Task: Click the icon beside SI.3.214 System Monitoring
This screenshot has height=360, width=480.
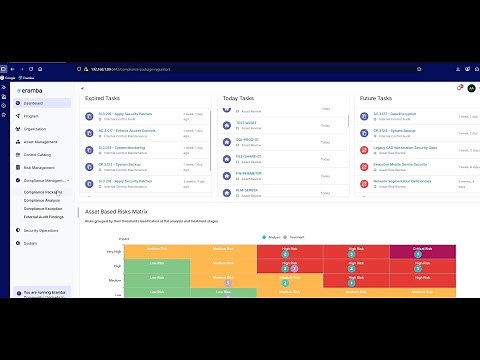Action: coord(89,150)
